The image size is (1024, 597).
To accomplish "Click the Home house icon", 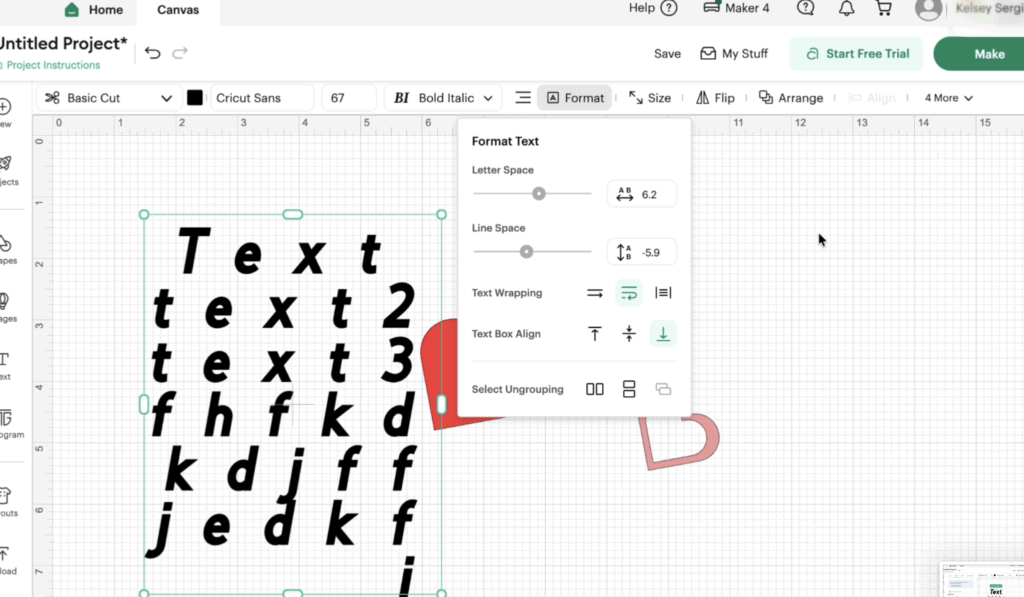I will (72, 10).
